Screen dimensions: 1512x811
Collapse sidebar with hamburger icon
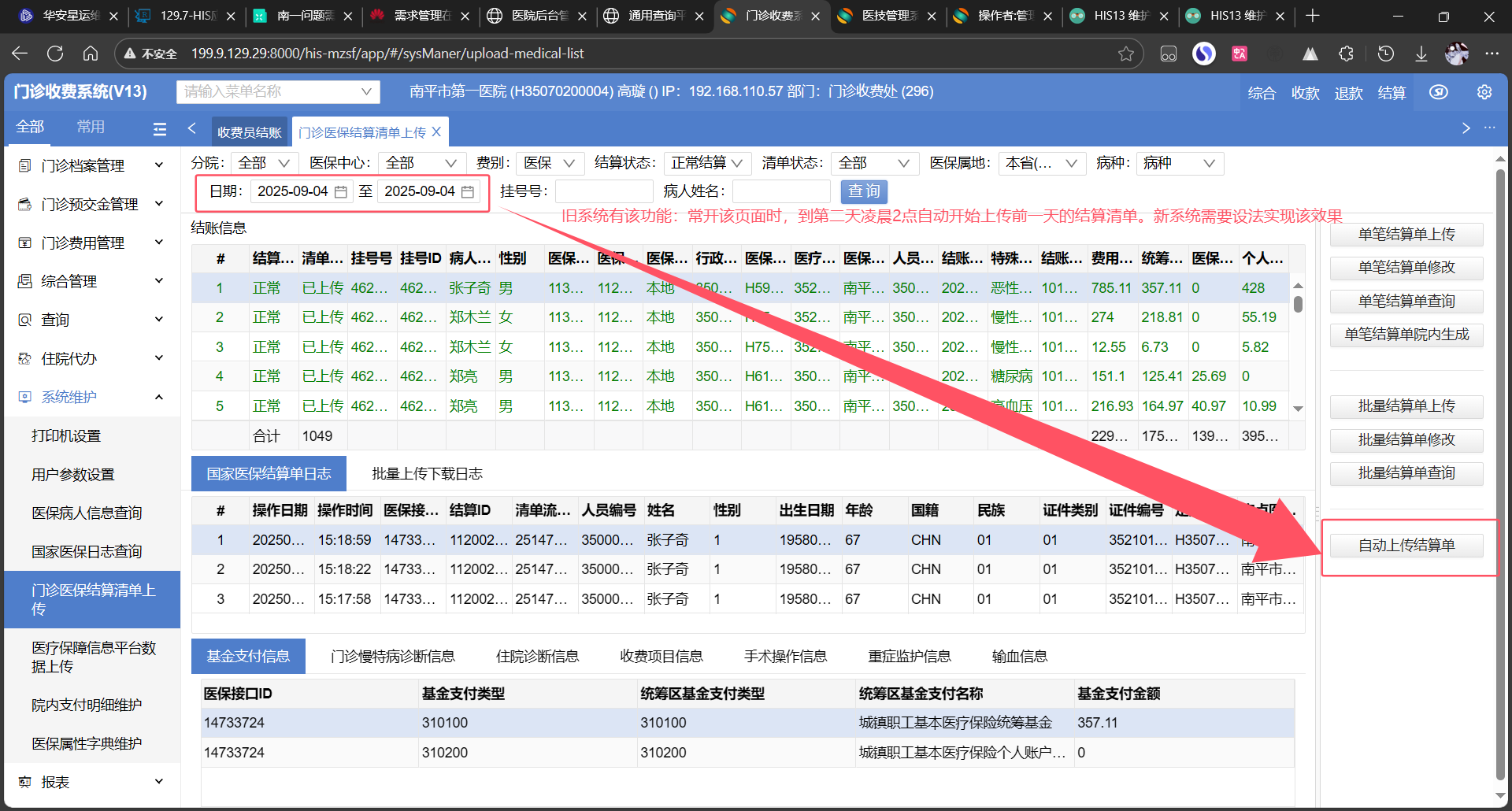[x=160, y=128]
